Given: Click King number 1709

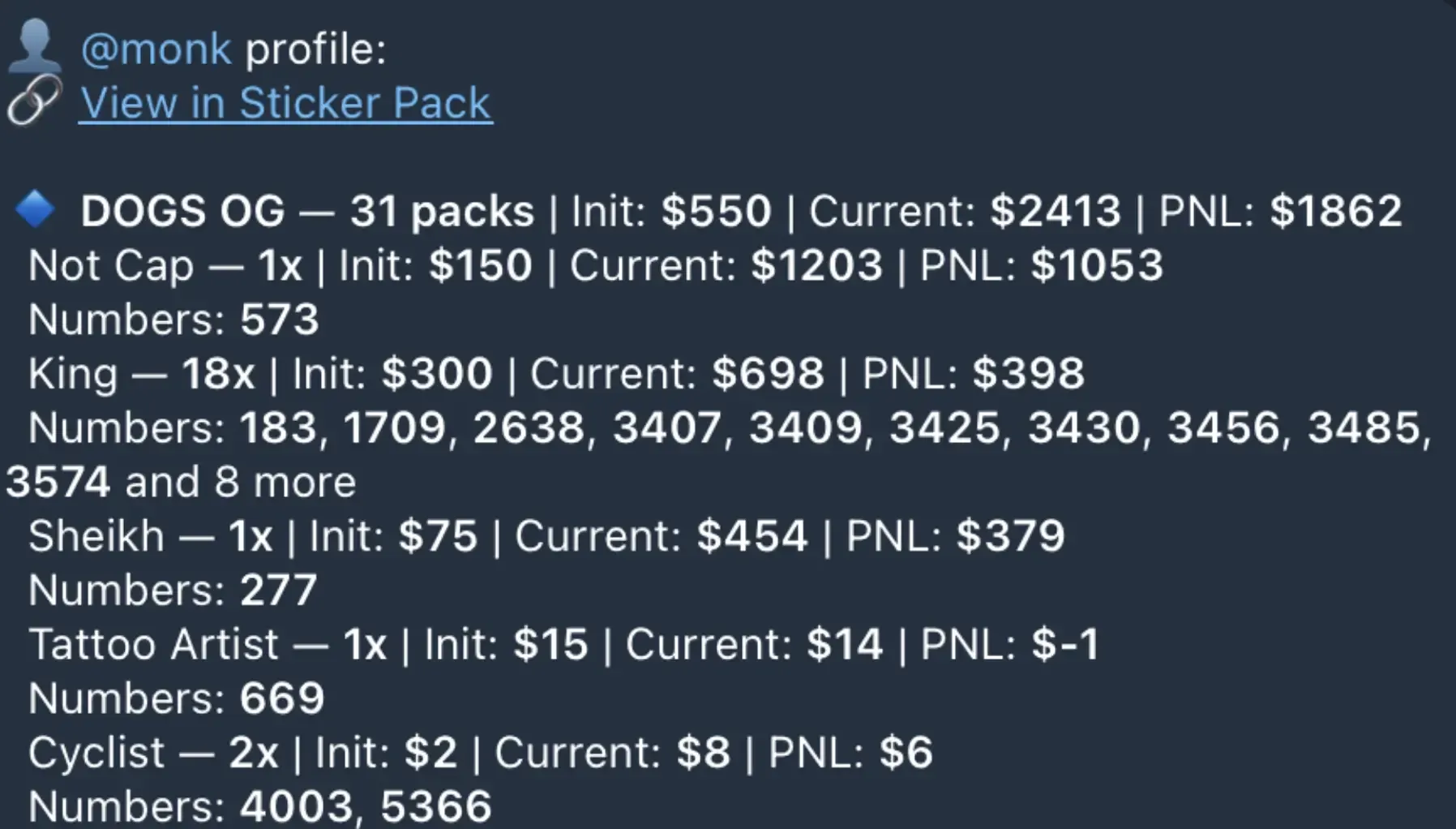Looking at the screenshot, I should point(394,428).
